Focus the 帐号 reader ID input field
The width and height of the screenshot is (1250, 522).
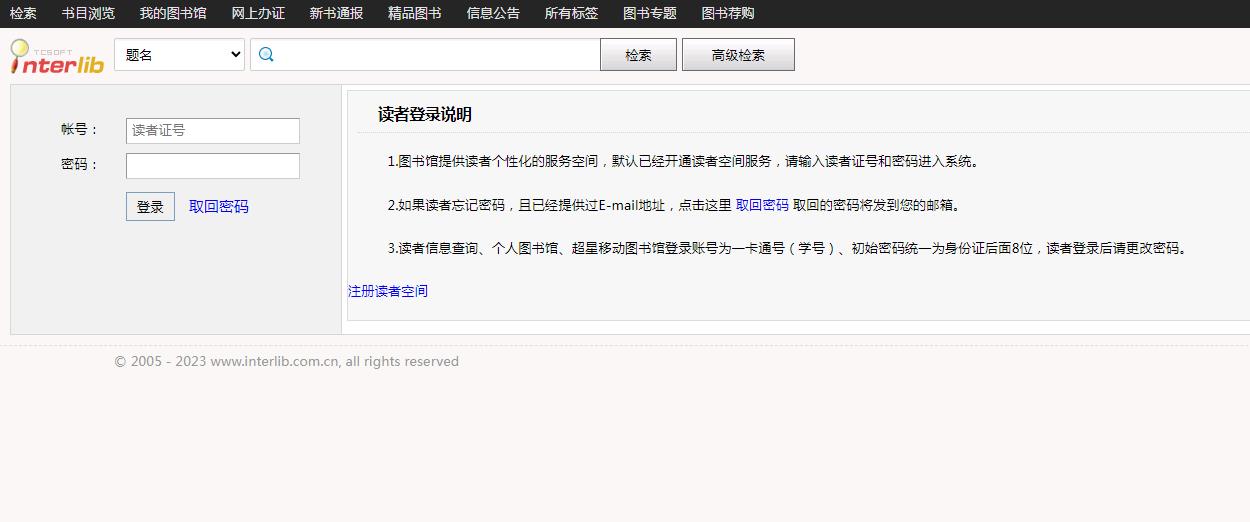click(x=213, y=130)
